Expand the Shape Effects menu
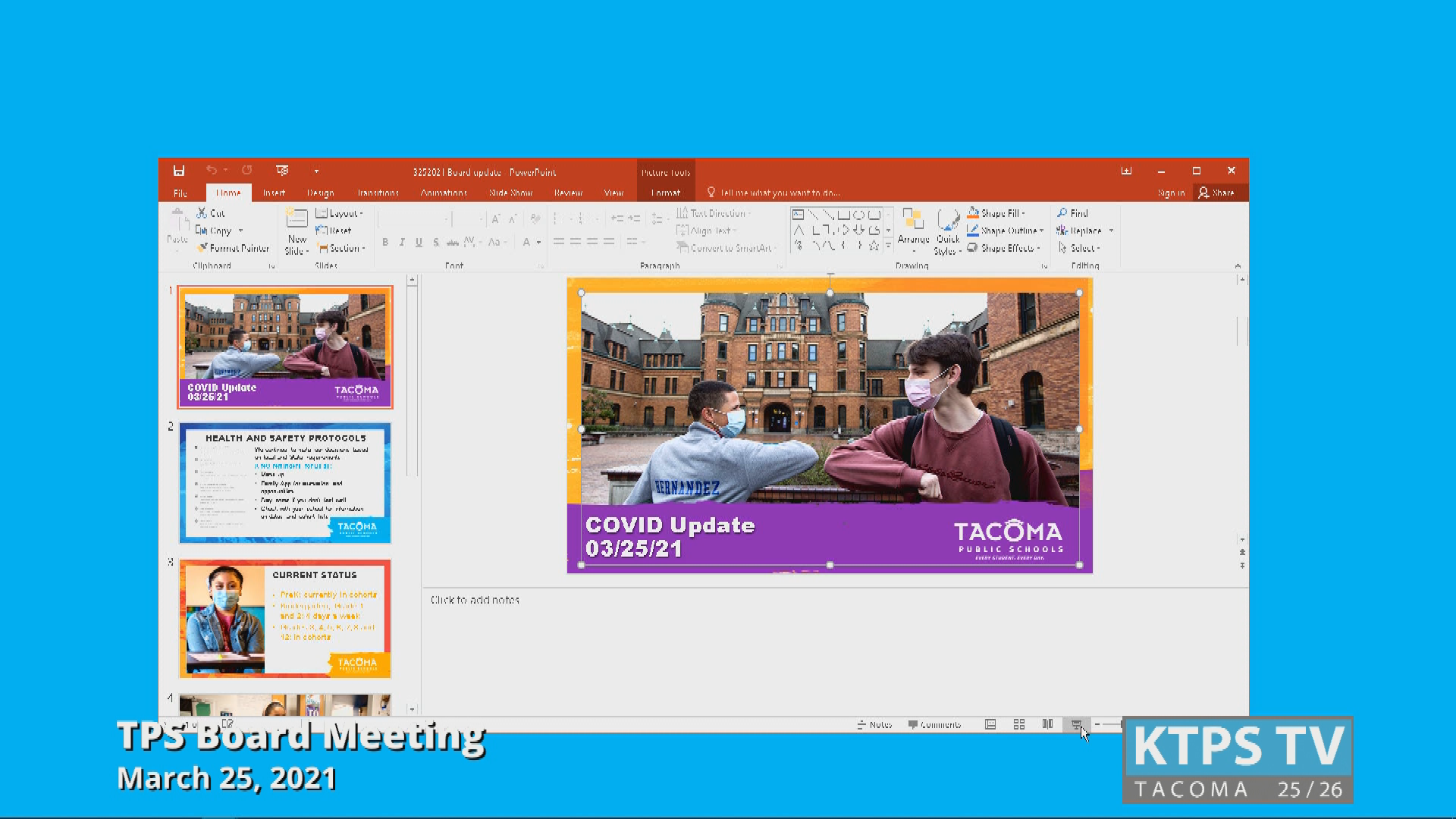Image resolution: width=1456 pixels, height=819 pixels. click(x=1003, y=248)
